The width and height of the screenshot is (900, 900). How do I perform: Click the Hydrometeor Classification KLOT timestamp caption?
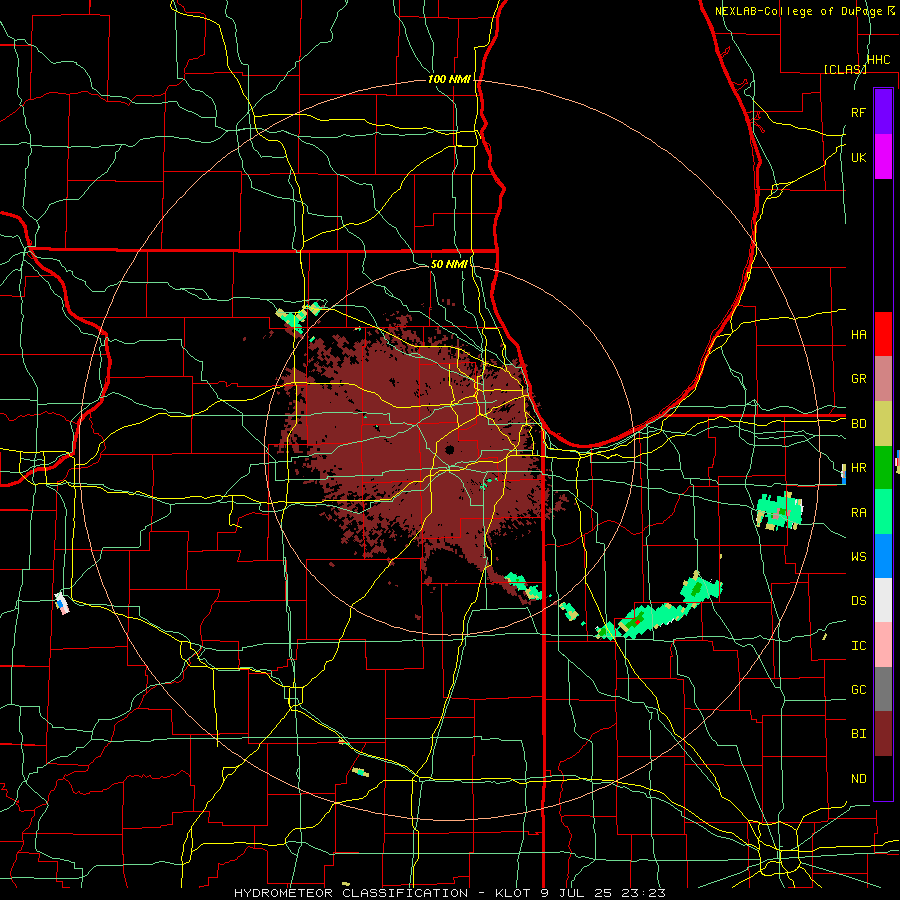tap(449, 893)
